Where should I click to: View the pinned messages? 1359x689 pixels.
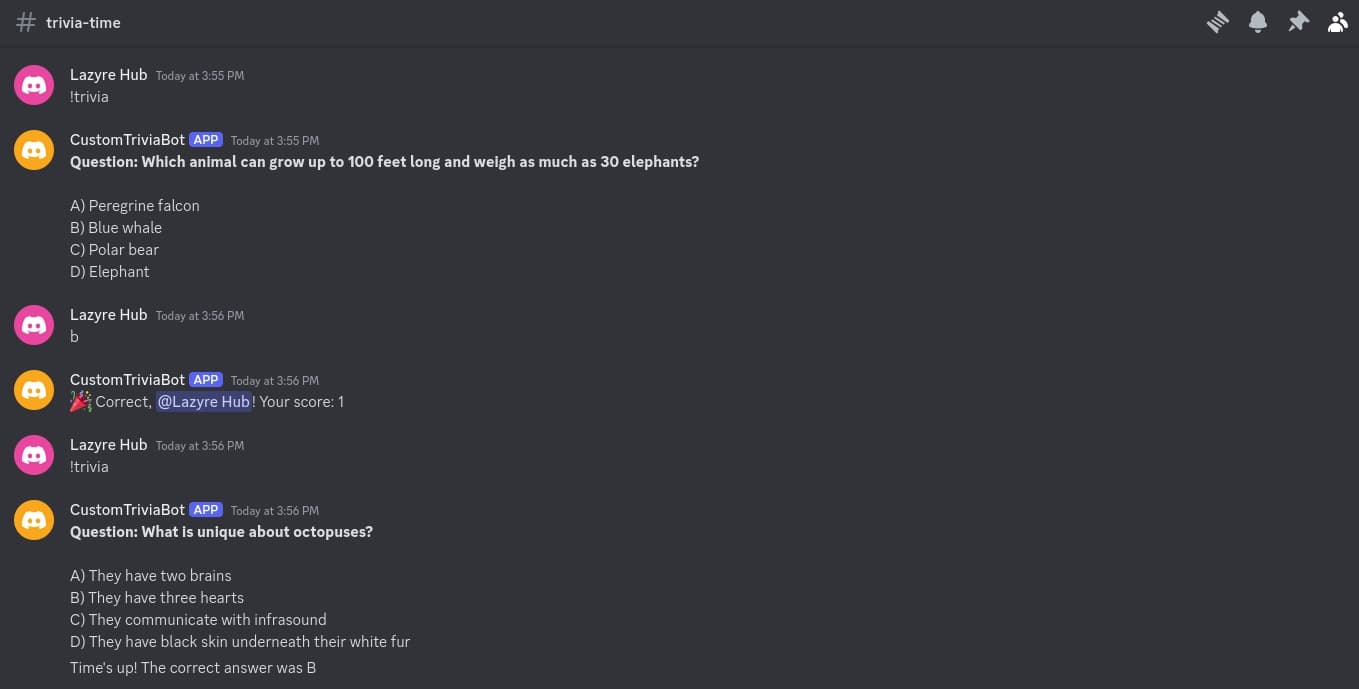click(x=1298, y=21)
